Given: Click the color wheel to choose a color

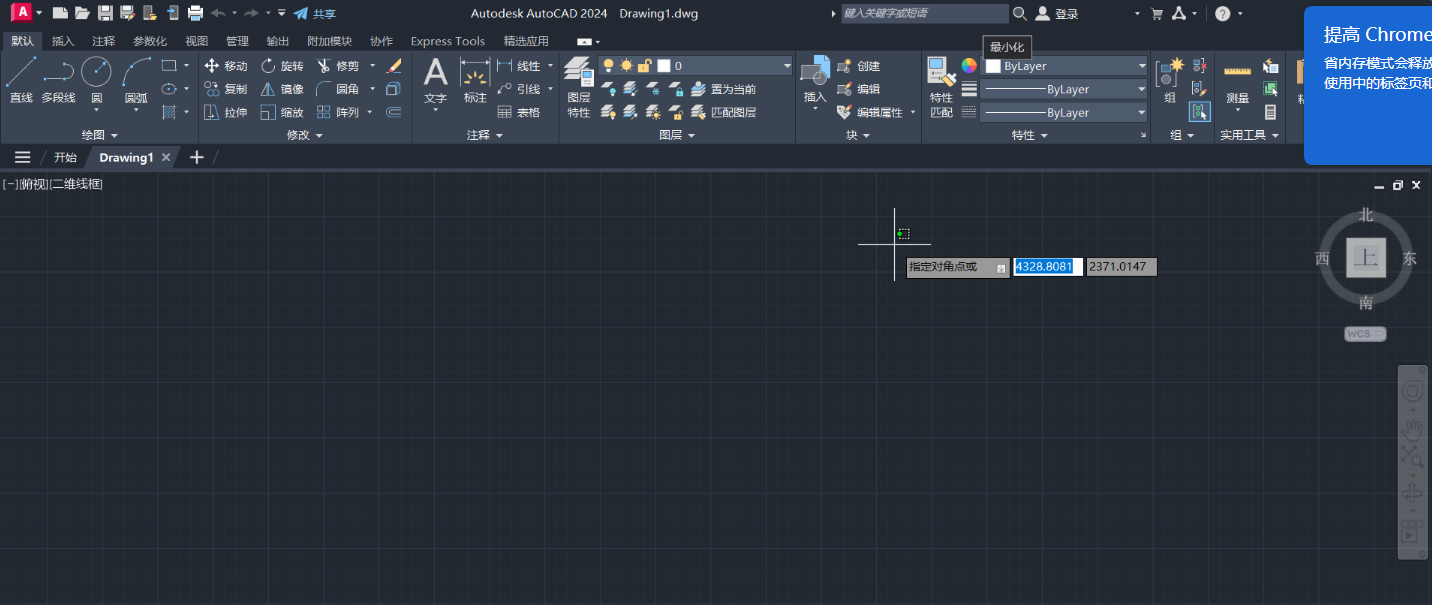Looking at the screenshot, I should pos(968,66).
